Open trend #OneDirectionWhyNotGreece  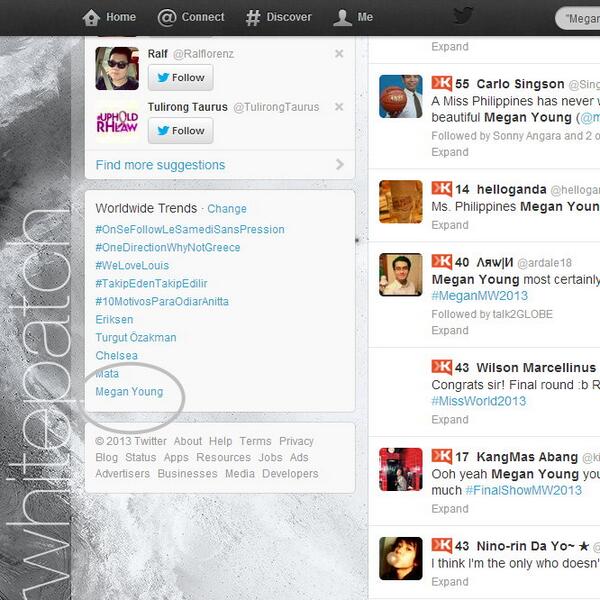pos(168,248)
